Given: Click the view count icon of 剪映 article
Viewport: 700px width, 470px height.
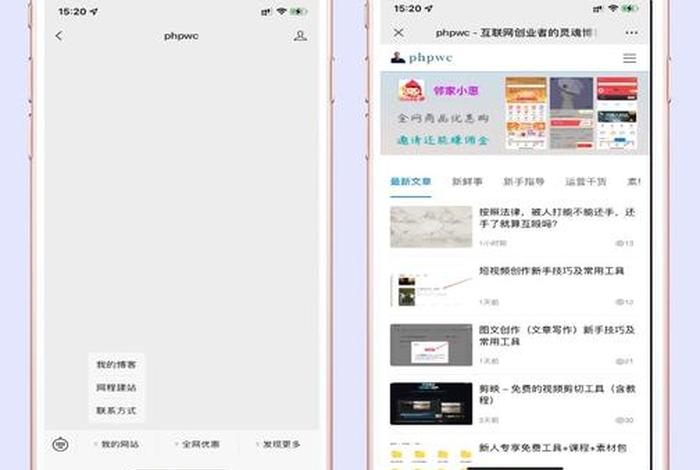Looking at the screenshot, I should tap(619, 420).
